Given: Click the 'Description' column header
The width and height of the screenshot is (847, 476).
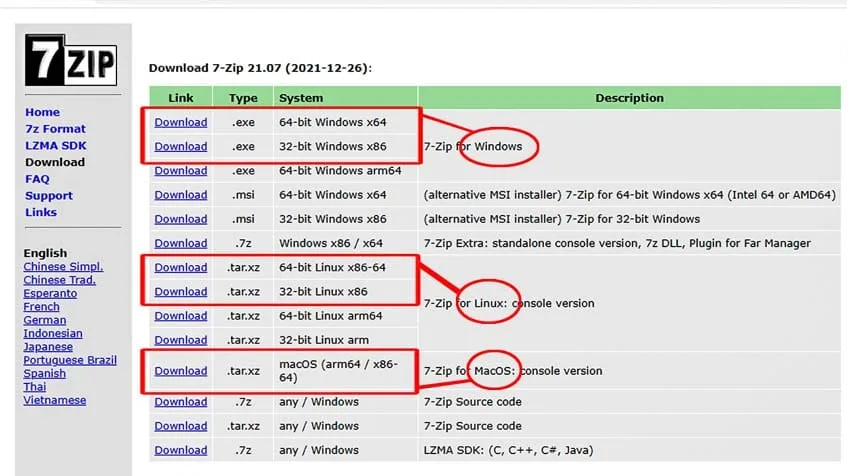Looking at the screenshot, I should pyautogui.click(x=629, y=98).
